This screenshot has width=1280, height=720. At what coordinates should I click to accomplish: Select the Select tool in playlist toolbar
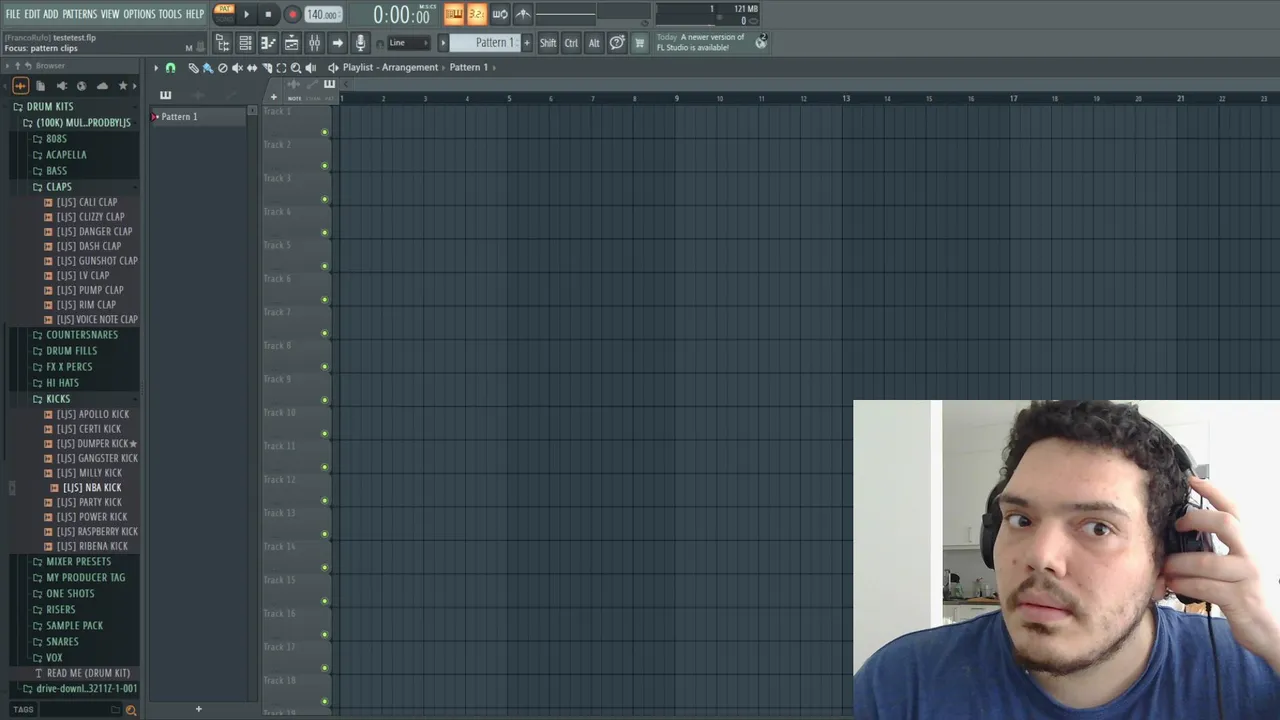point(281,68)
